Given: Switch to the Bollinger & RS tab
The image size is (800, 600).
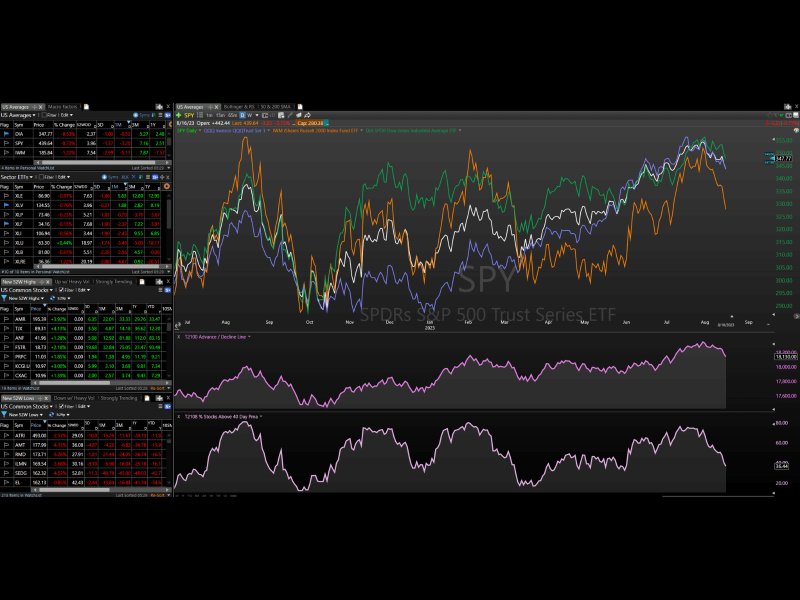Looking at the screenshot, I should pos(239,107).
